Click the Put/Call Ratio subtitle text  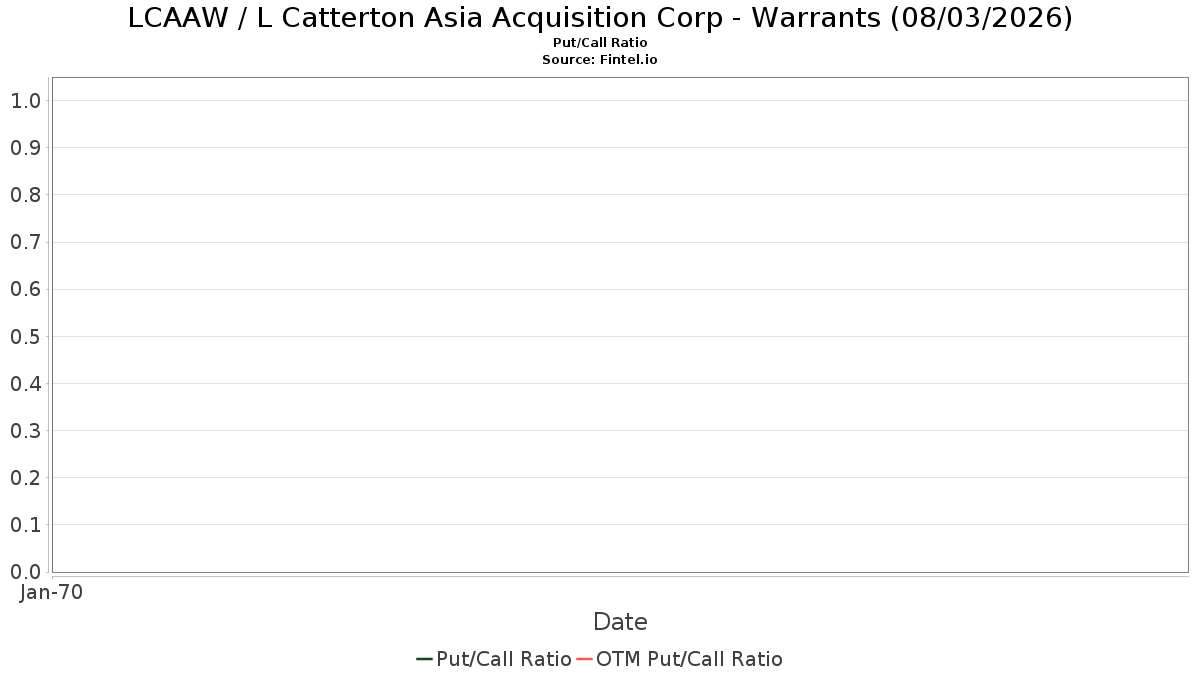pos(600,43)
